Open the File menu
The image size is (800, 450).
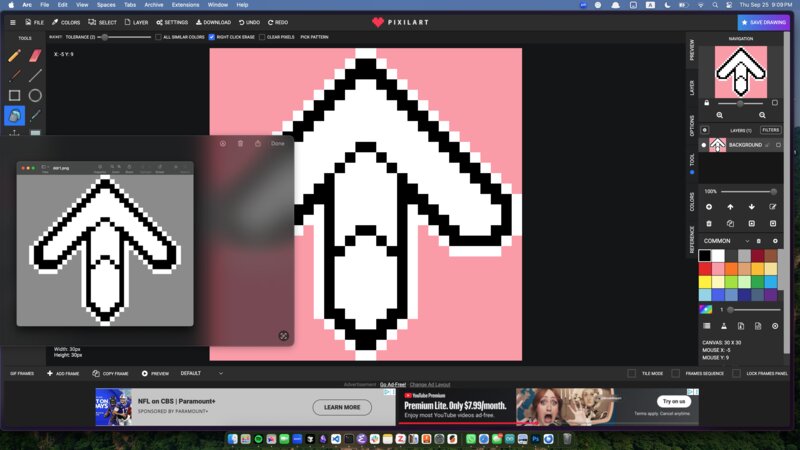[x=34, y=22]
